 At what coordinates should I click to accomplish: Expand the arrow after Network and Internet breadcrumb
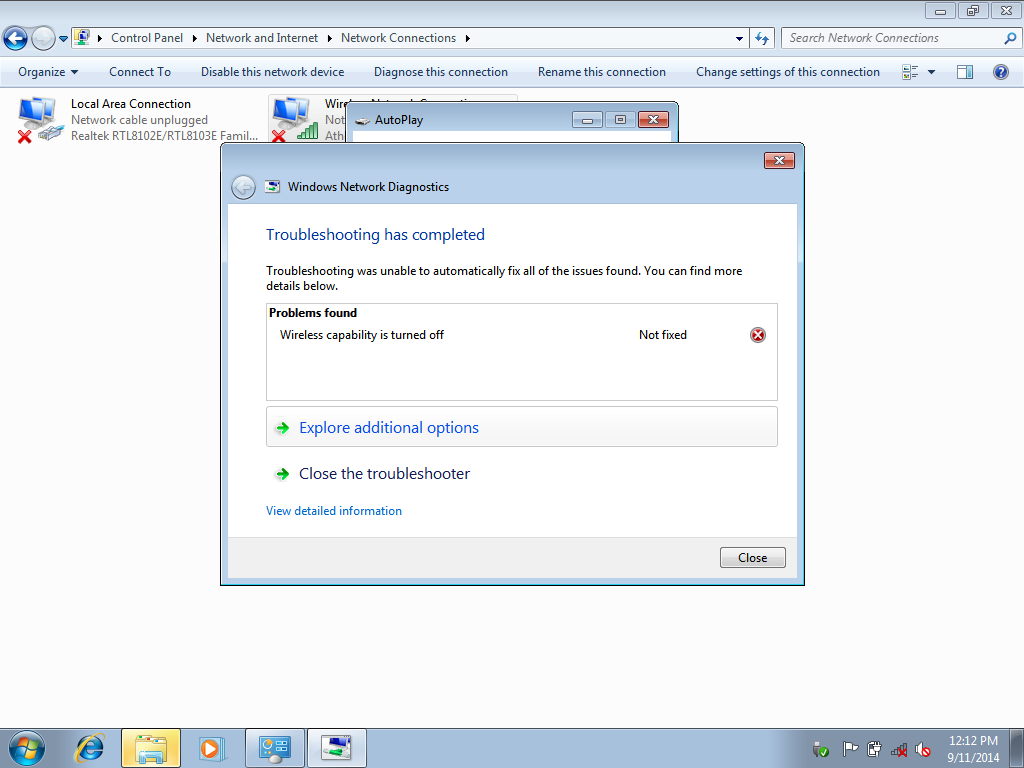pos(329,39)
